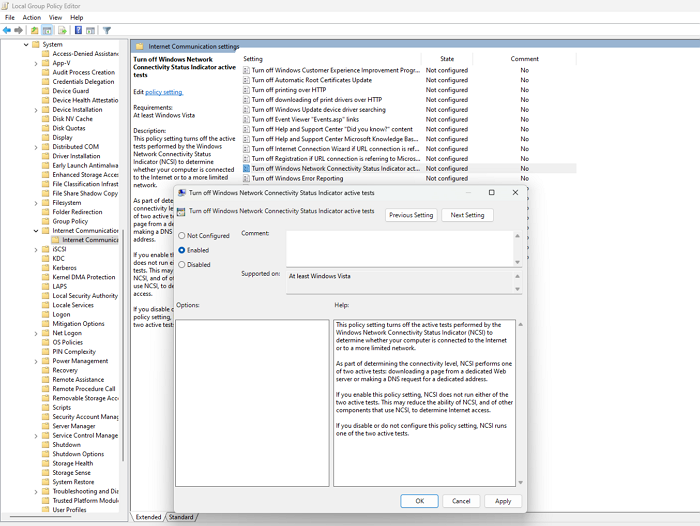Click the Display folder icon in tree
This screenshot has width=700, height=526.
point(46,138)
